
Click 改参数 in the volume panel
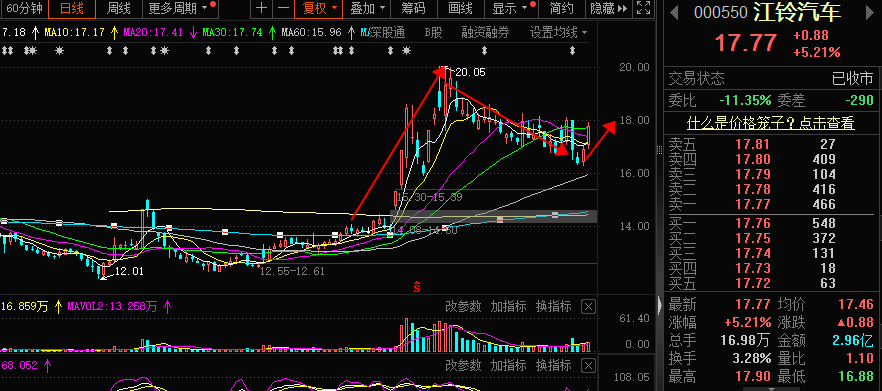click(x=463, y=307)
